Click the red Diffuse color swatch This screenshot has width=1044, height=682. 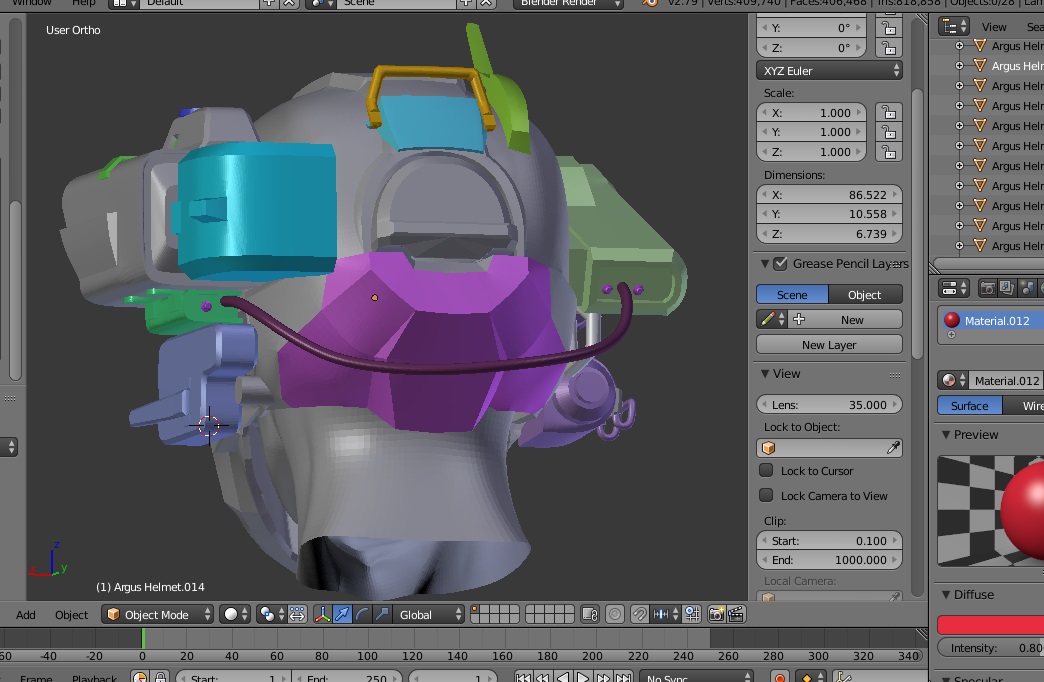(990, 625)
